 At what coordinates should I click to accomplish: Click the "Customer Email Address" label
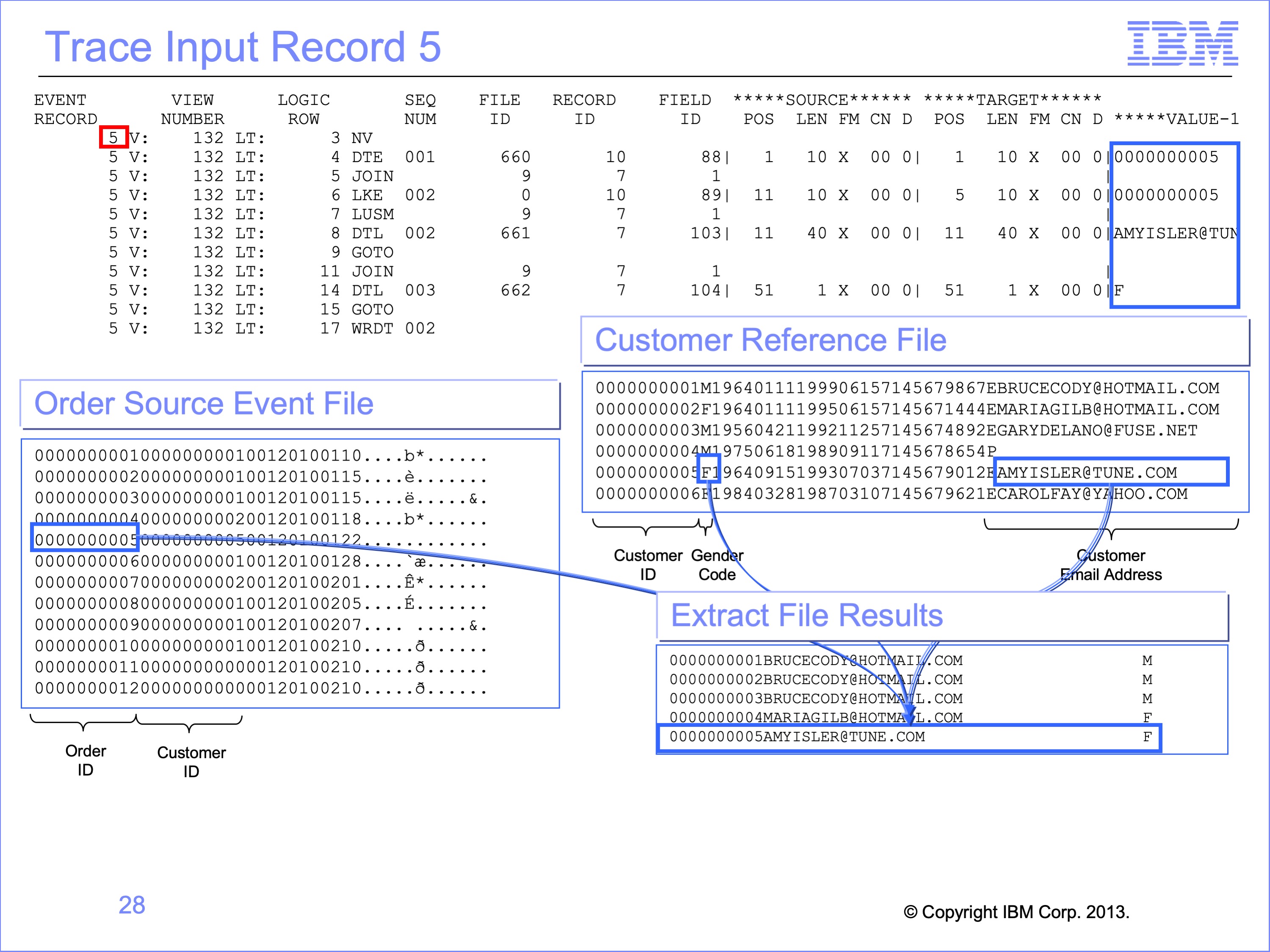click(x=1111, y=565)
